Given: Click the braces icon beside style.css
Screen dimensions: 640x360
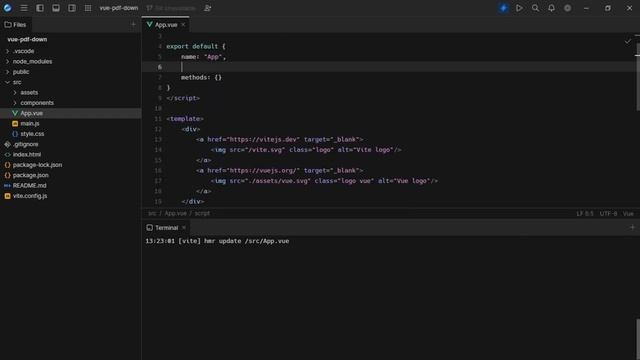Looking at the screenshot, I should coord(15,134).
